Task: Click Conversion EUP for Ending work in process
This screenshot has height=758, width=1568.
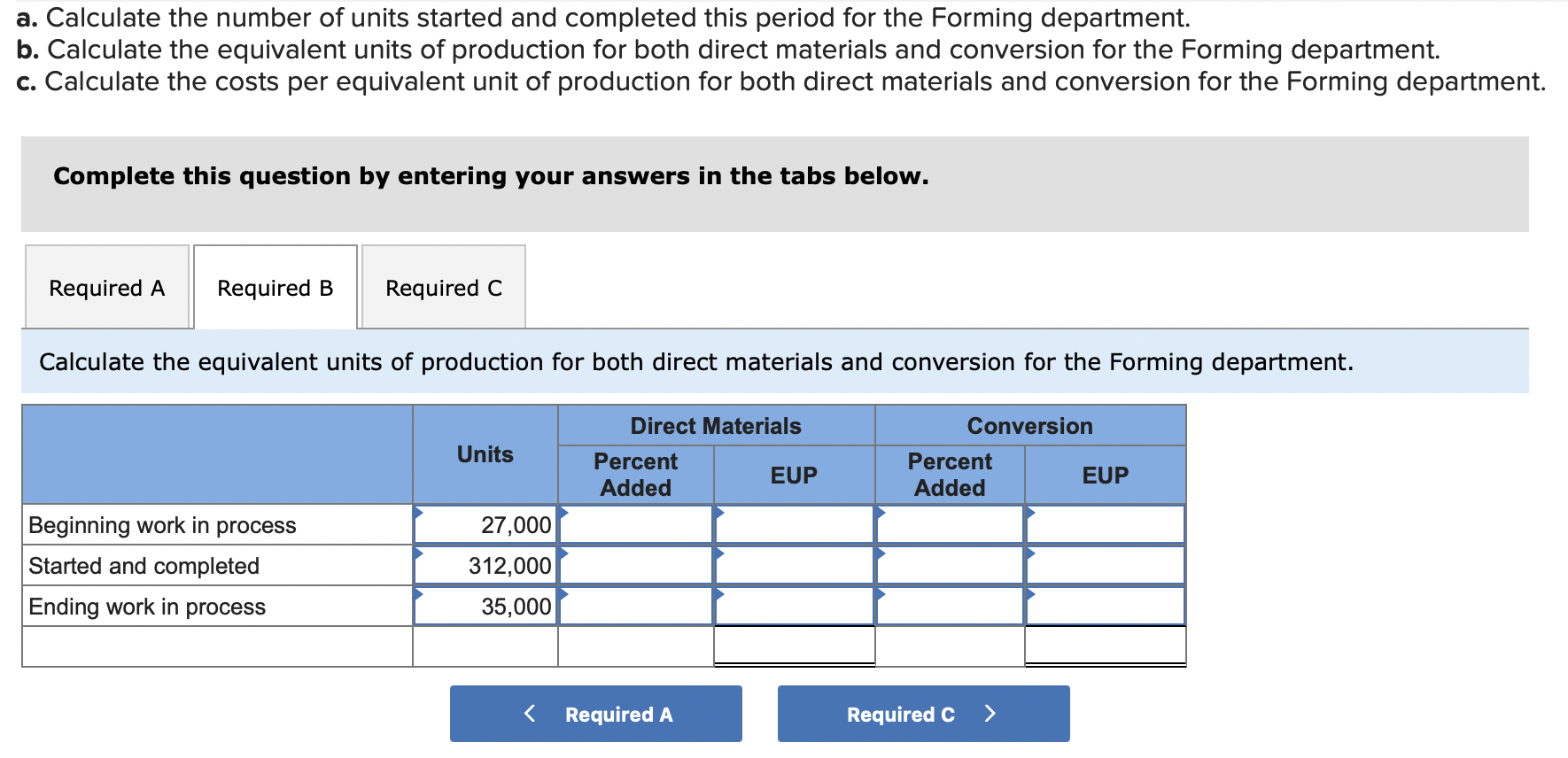Action: point(1105,607)
